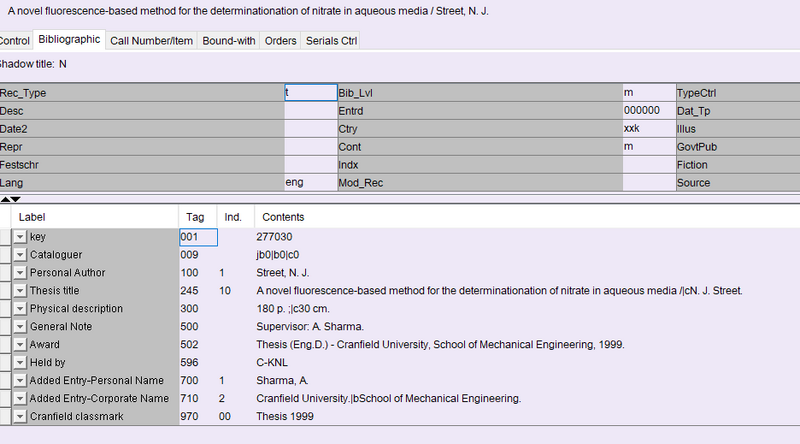Edit the Lang field showing eng

311,182
